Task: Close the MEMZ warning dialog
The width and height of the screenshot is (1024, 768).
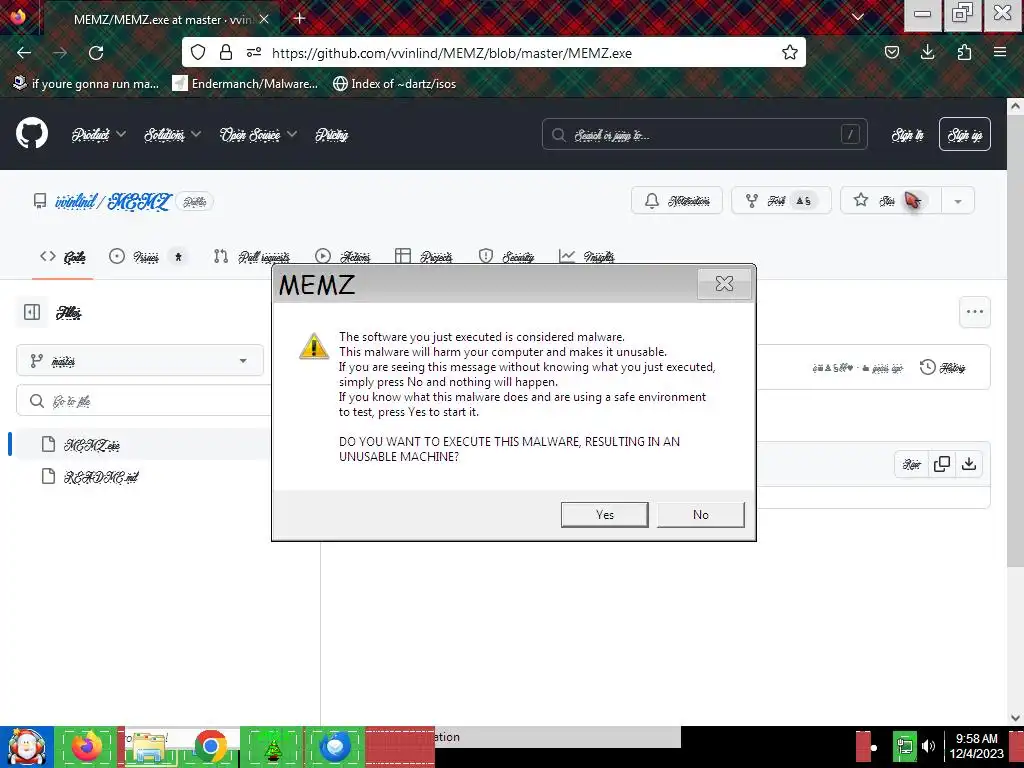Action: [724, 283]
